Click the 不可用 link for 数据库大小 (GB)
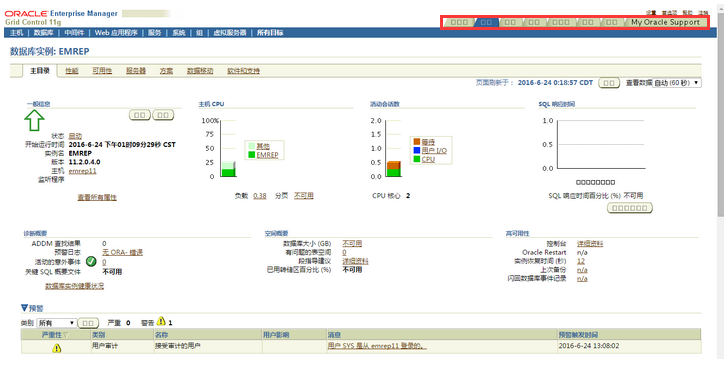 [352, 243]
